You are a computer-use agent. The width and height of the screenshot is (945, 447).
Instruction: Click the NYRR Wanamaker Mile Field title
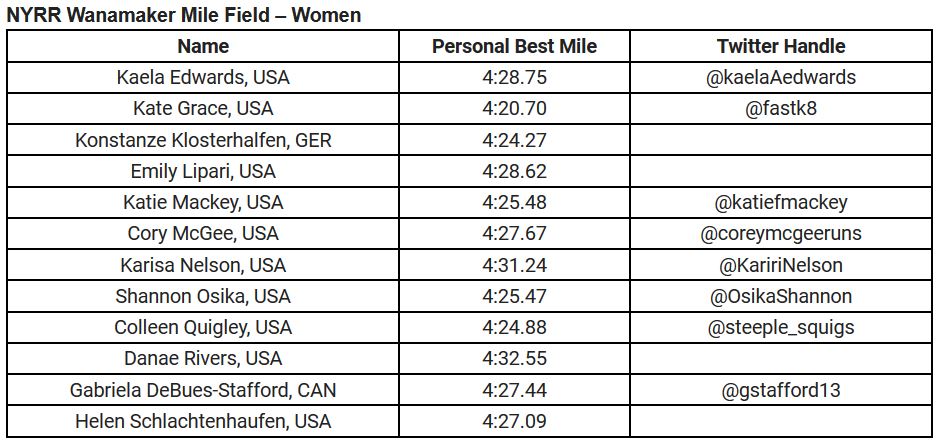pyautogui.click(x=184, y=15)
